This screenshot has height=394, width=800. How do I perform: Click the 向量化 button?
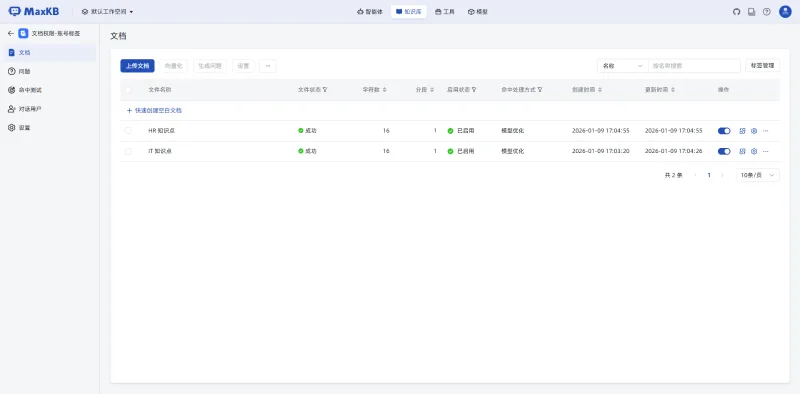(x=173, y=66)
